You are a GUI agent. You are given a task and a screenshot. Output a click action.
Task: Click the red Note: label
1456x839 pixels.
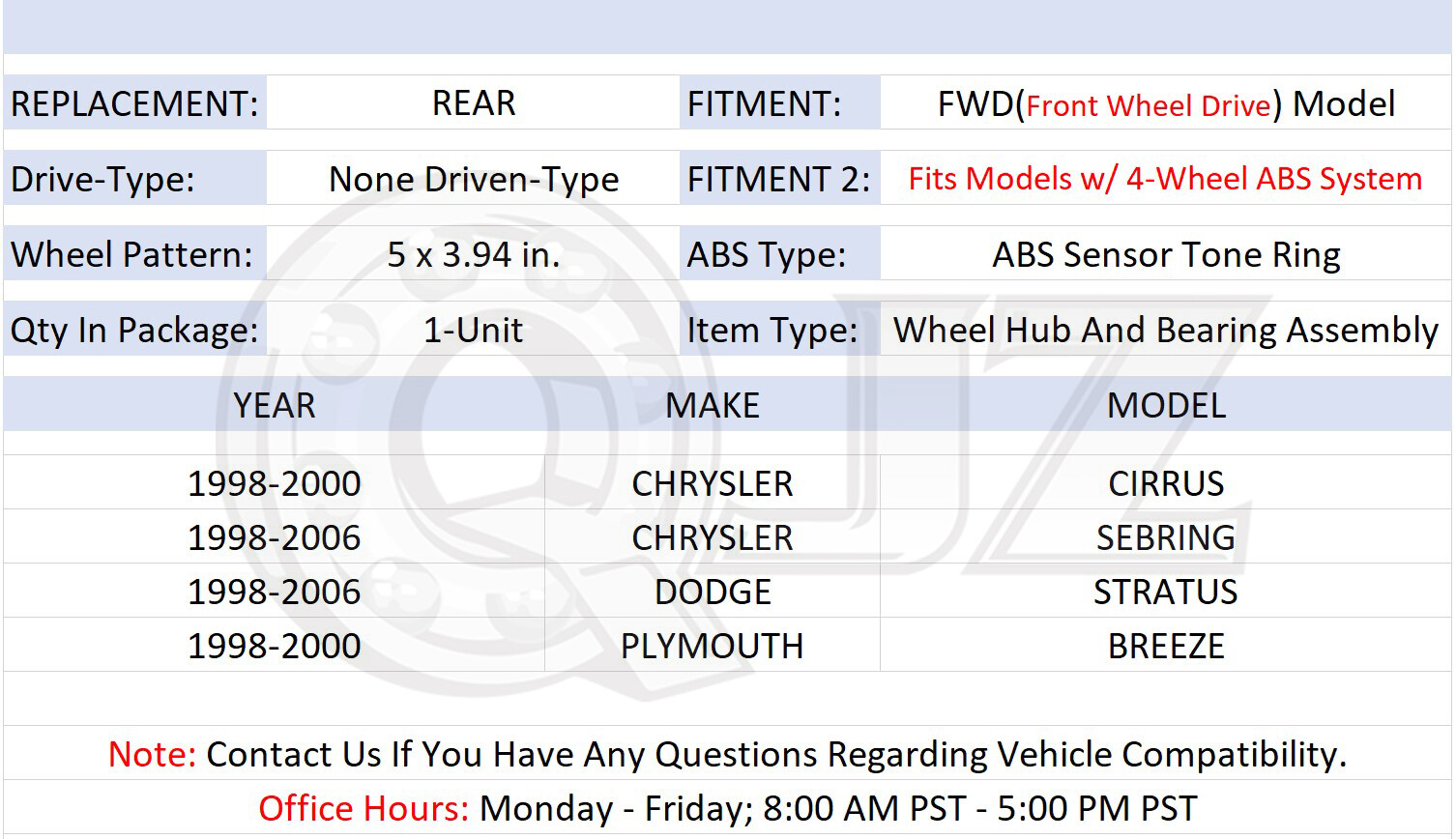pos(153,754)
